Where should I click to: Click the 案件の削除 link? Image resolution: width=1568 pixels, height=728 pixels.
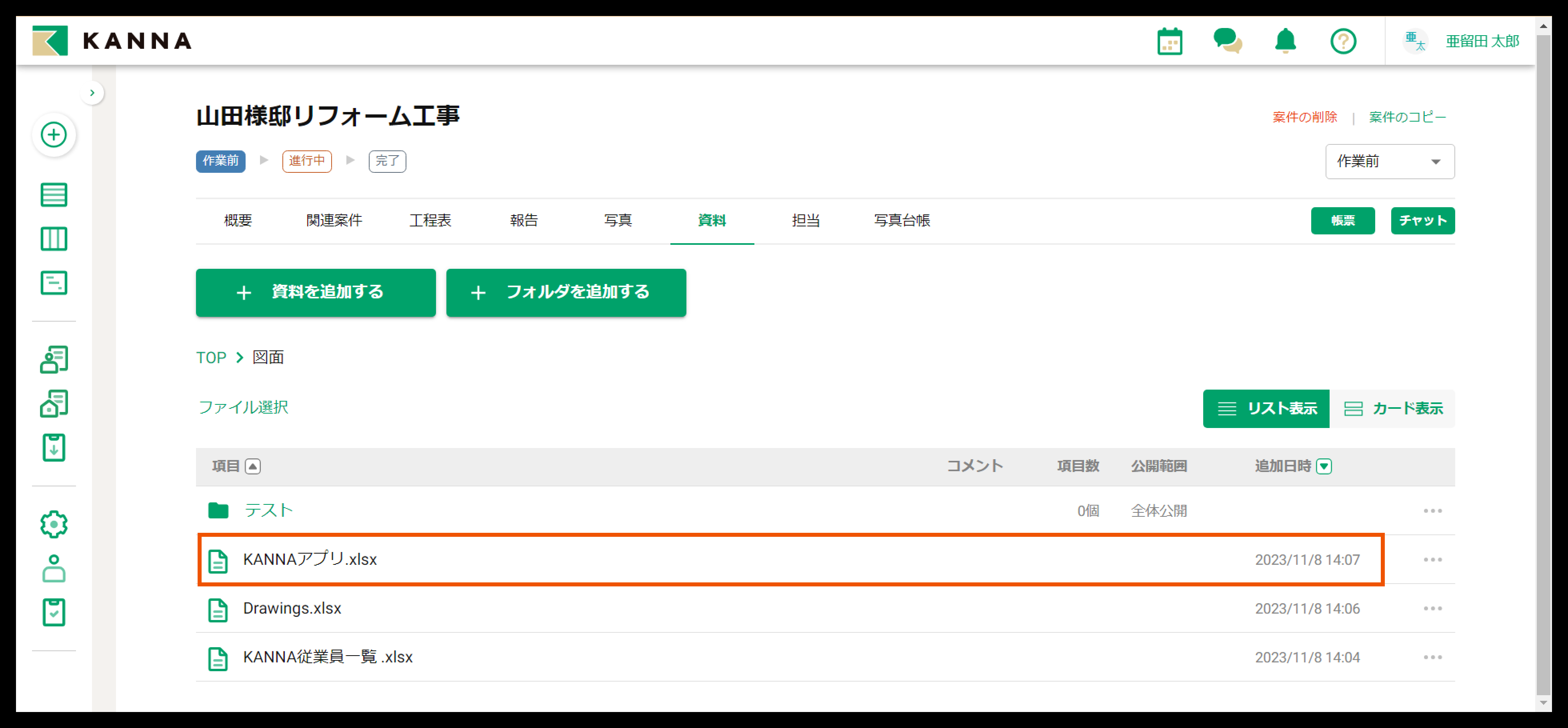[x=1304, y=117]
